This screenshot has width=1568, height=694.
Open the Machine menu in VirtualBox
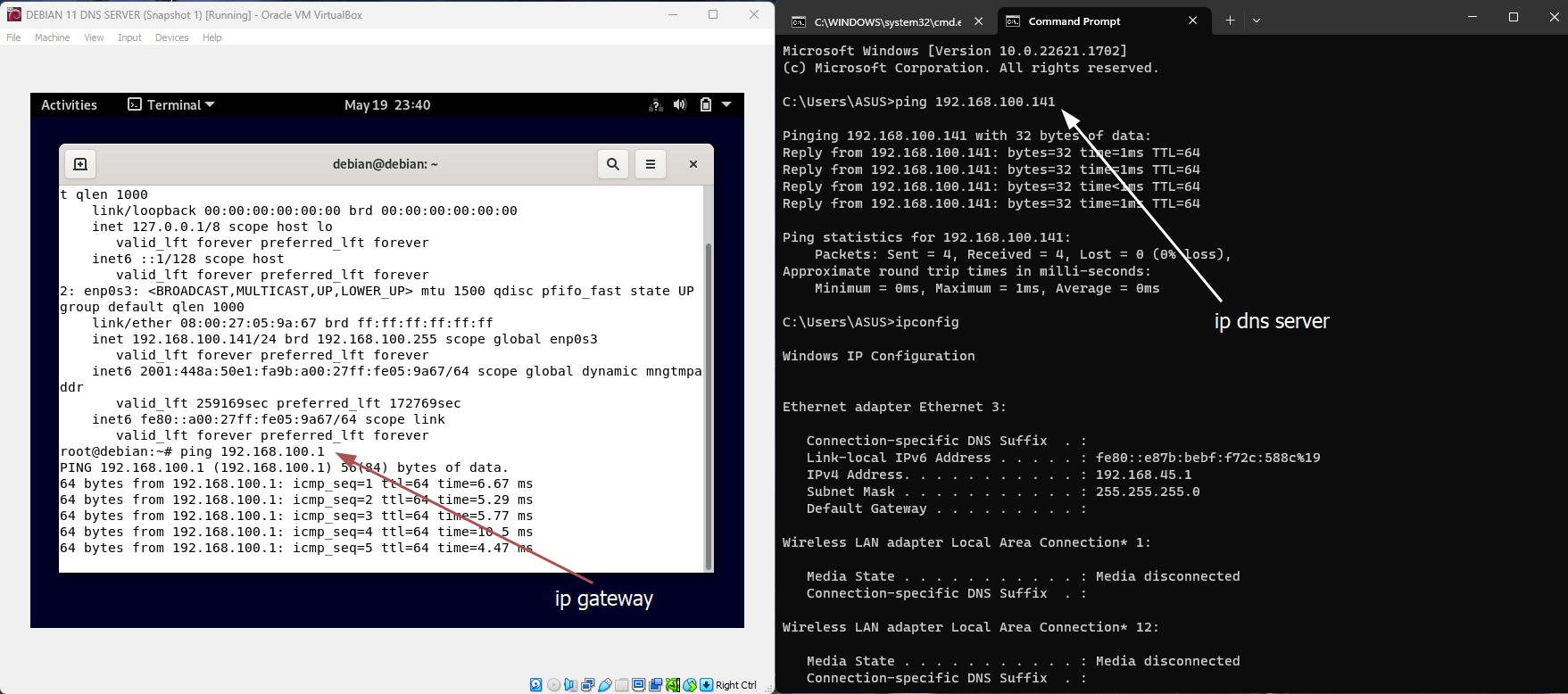tap(52, 37)
